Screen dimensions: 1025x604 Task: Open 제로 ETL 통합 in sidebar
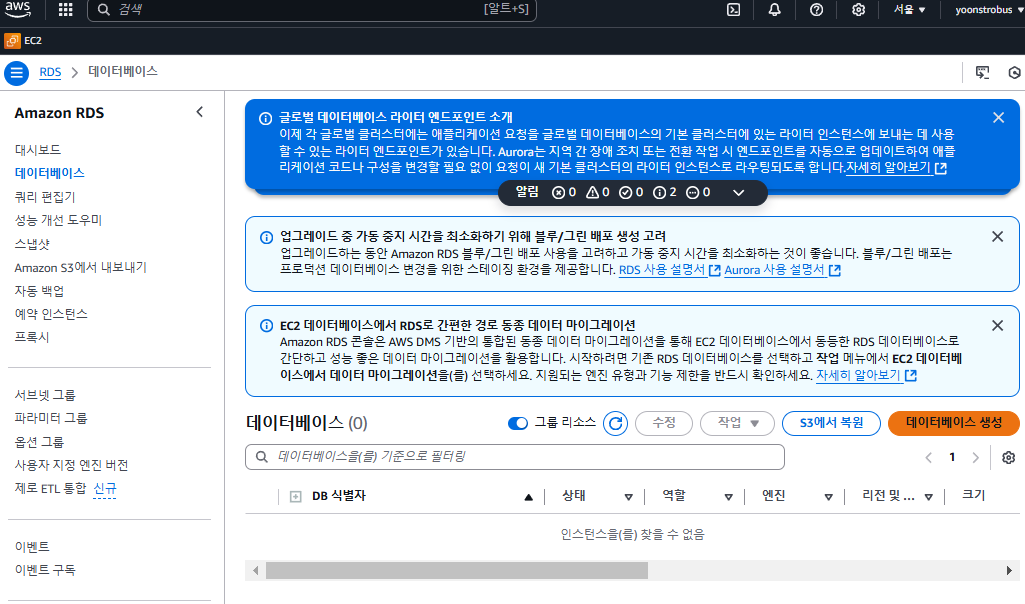tap(50, 488)
